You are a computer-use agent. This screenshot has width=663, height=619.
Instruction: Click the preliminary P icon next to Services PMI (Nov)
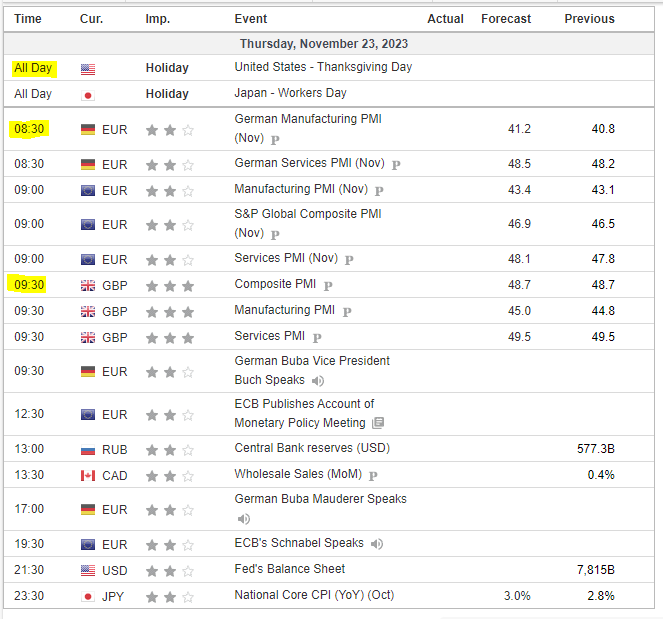349,260
